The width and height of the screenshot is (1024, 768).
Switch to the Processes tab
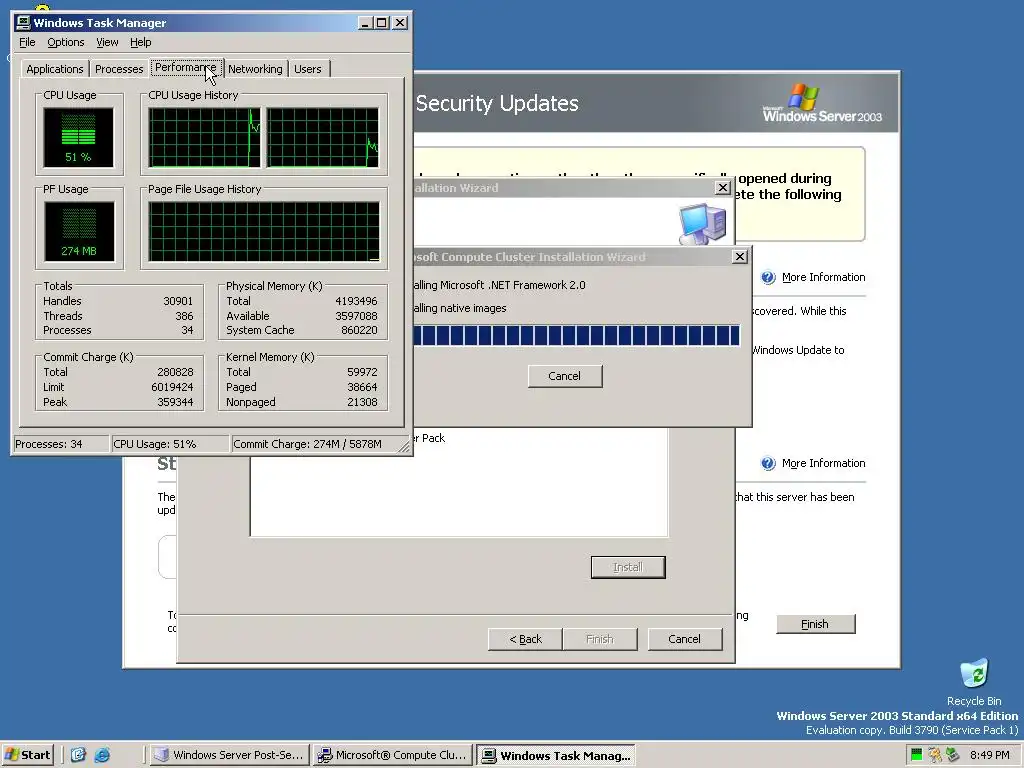tap(119, 69)
